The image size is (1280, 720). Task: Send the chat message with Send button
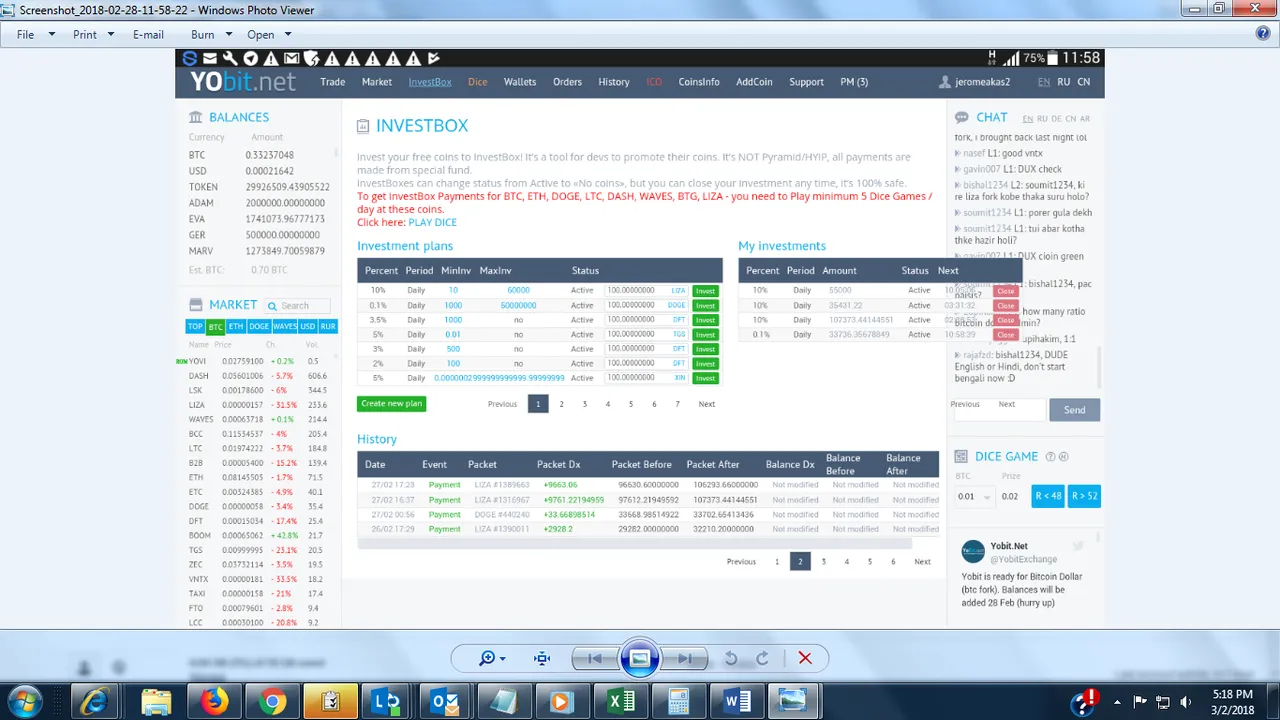click(1074, 410)
